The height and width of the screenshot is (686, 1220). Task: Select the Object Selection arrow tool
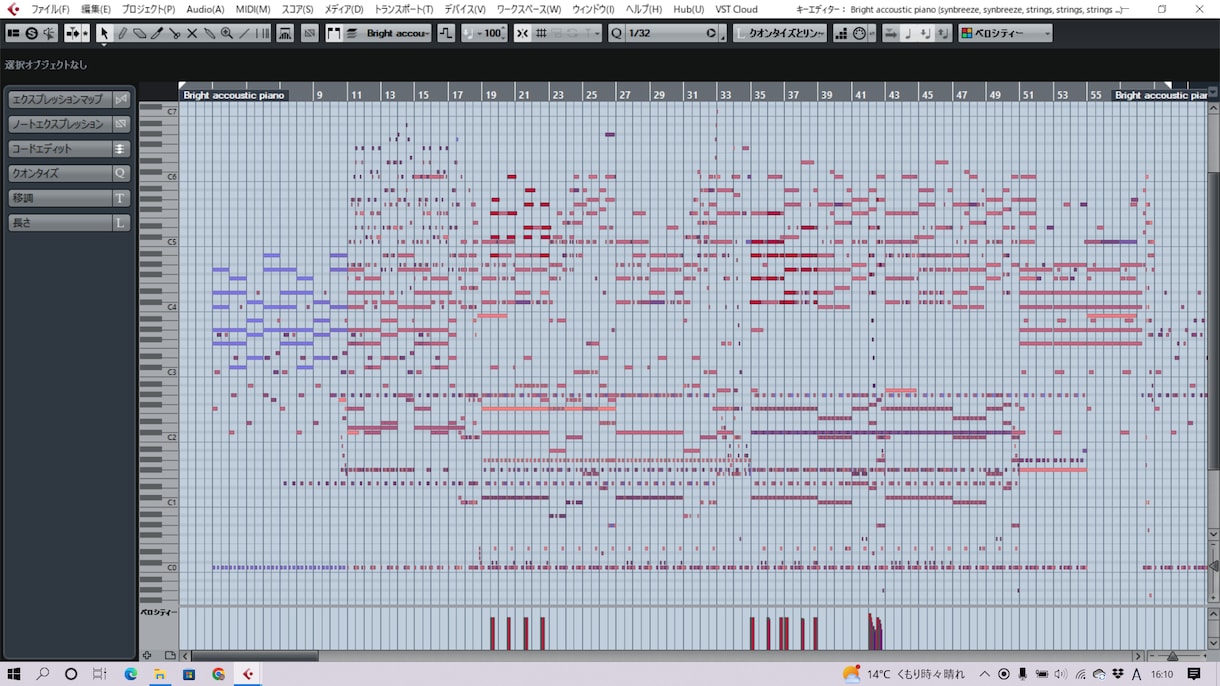[104, 33]
